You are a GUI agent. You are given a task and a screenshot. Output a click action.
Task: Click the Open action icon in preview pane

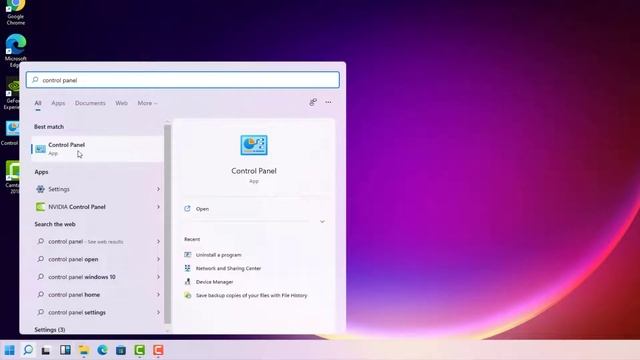[187, 209]
